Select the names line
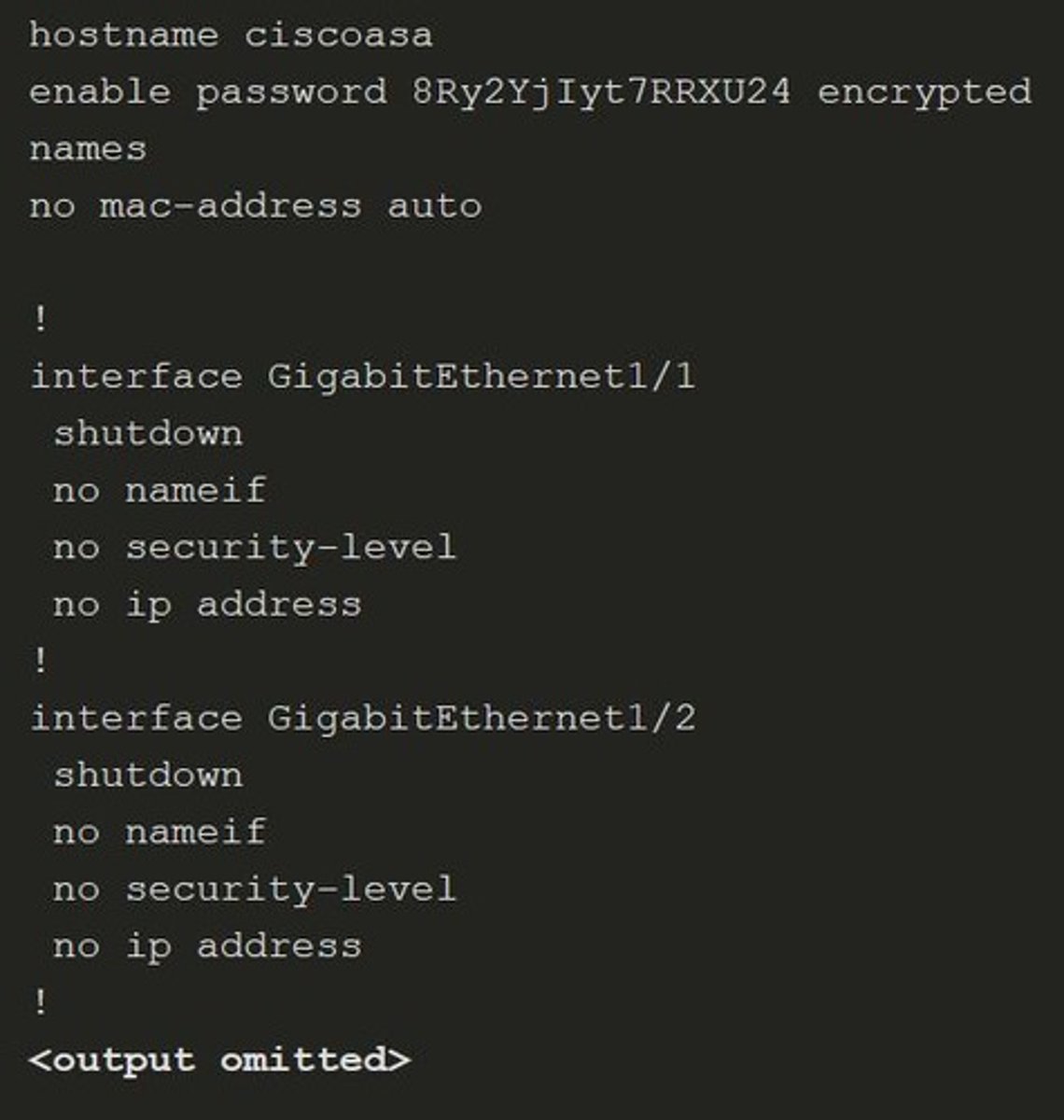The width and height of the screenshot is (1064, 1120). point(88,149)
